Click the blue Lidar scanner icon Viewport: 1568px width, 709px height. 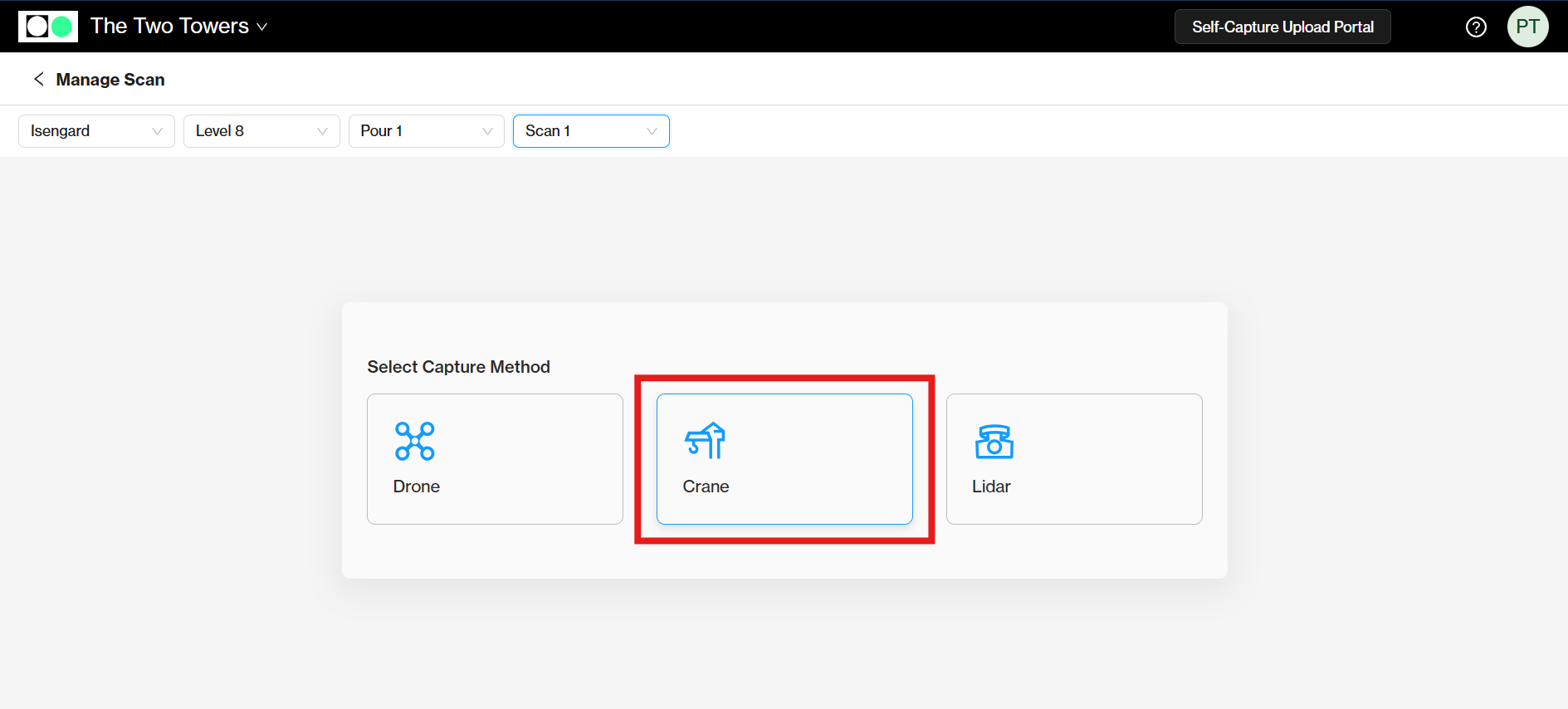click(994, 441)
